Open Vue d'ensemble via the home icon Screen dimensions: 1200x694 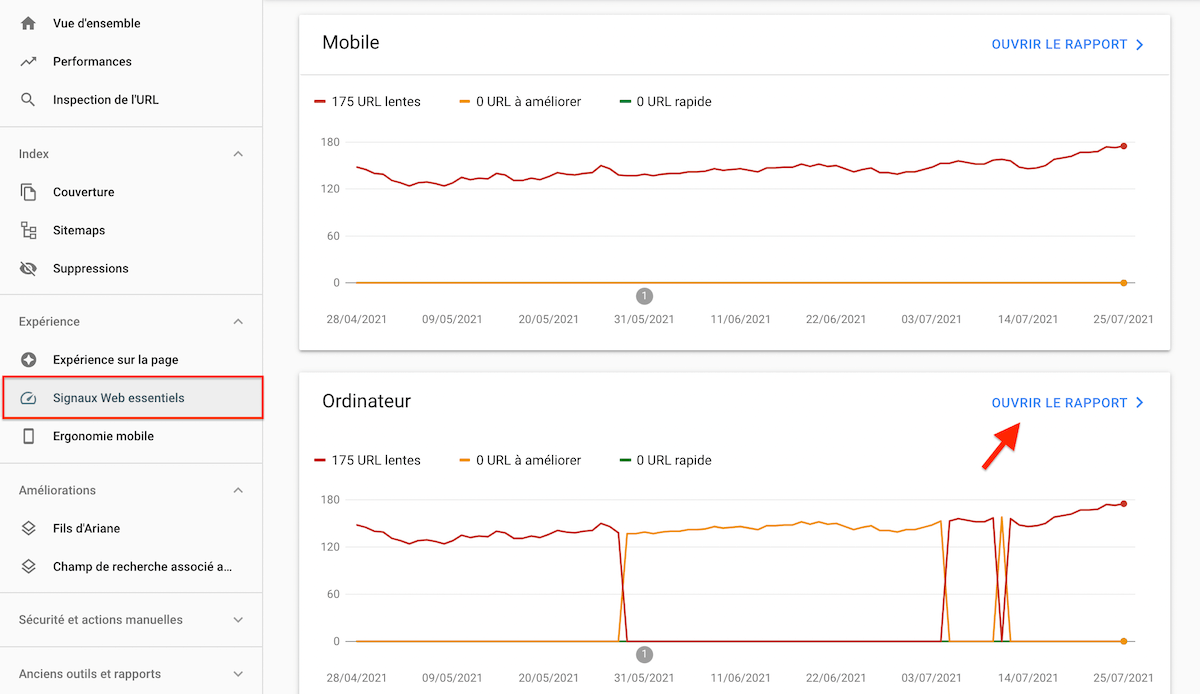coord(27,22)
